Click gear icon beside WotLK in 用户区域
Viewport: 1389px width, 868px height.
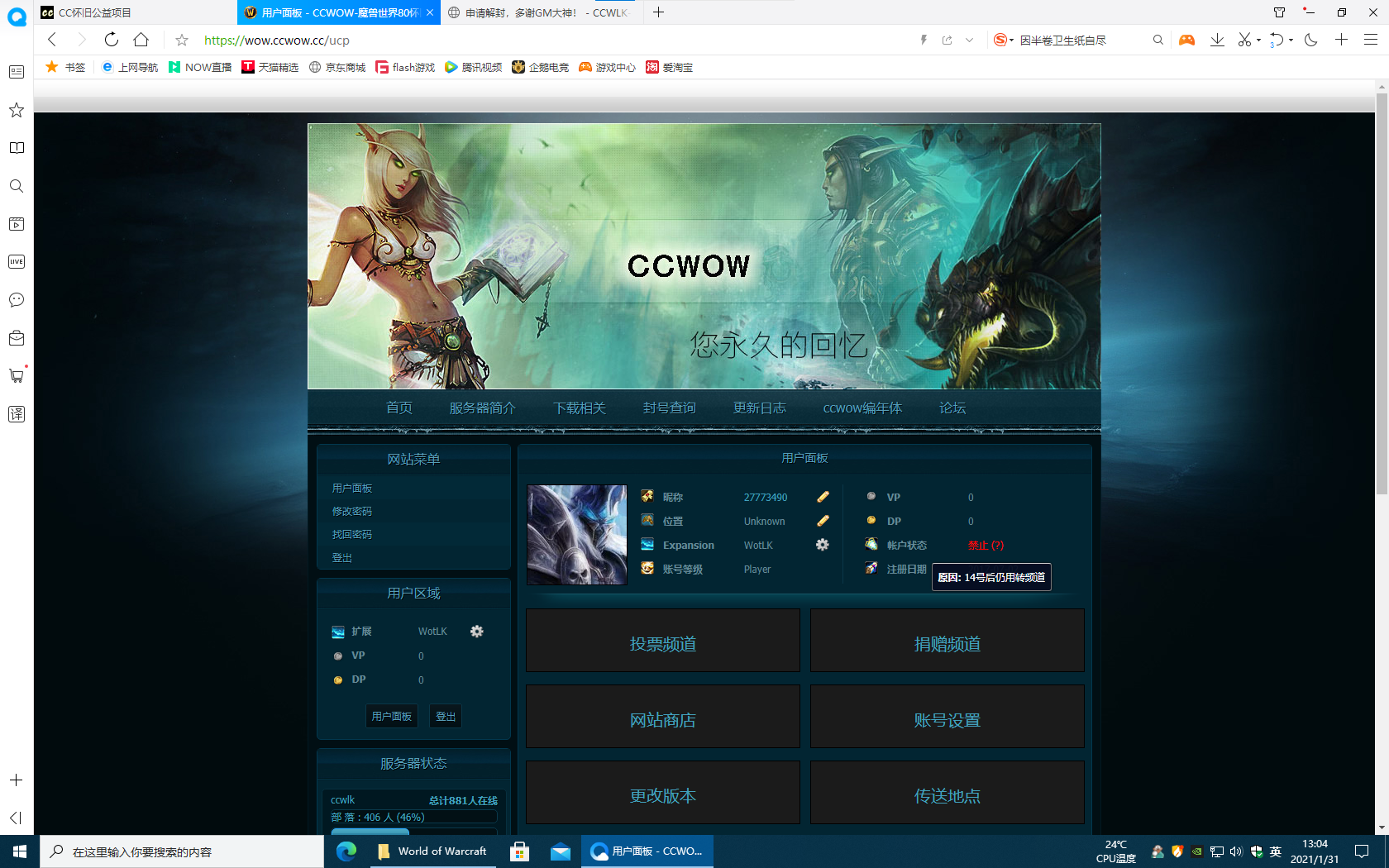pos(477,631)
